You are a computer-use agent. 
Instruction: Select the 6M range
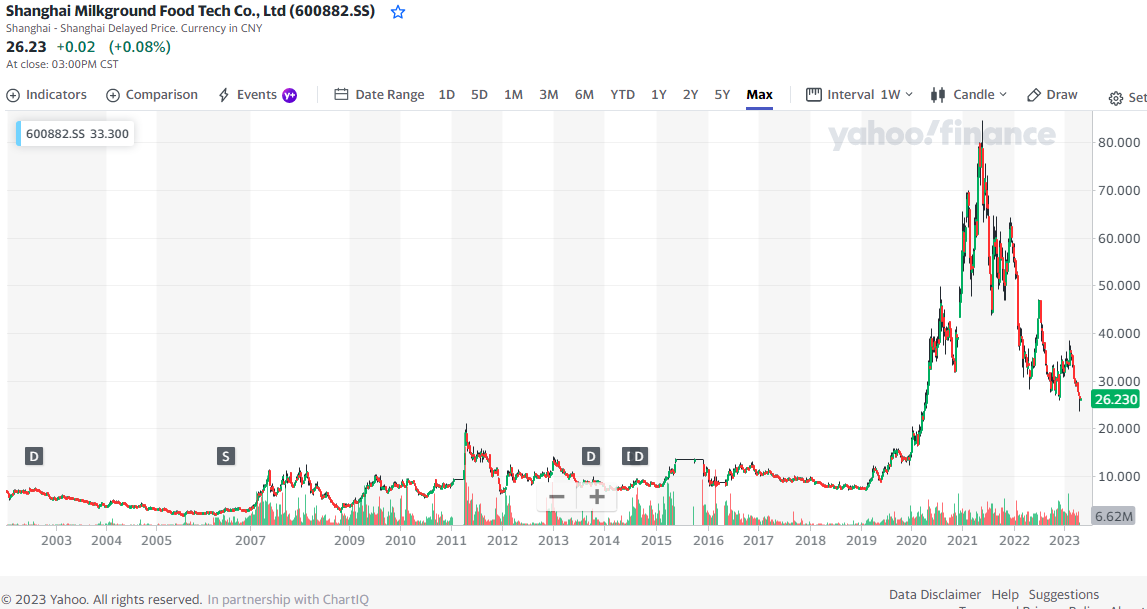[584, 94]
